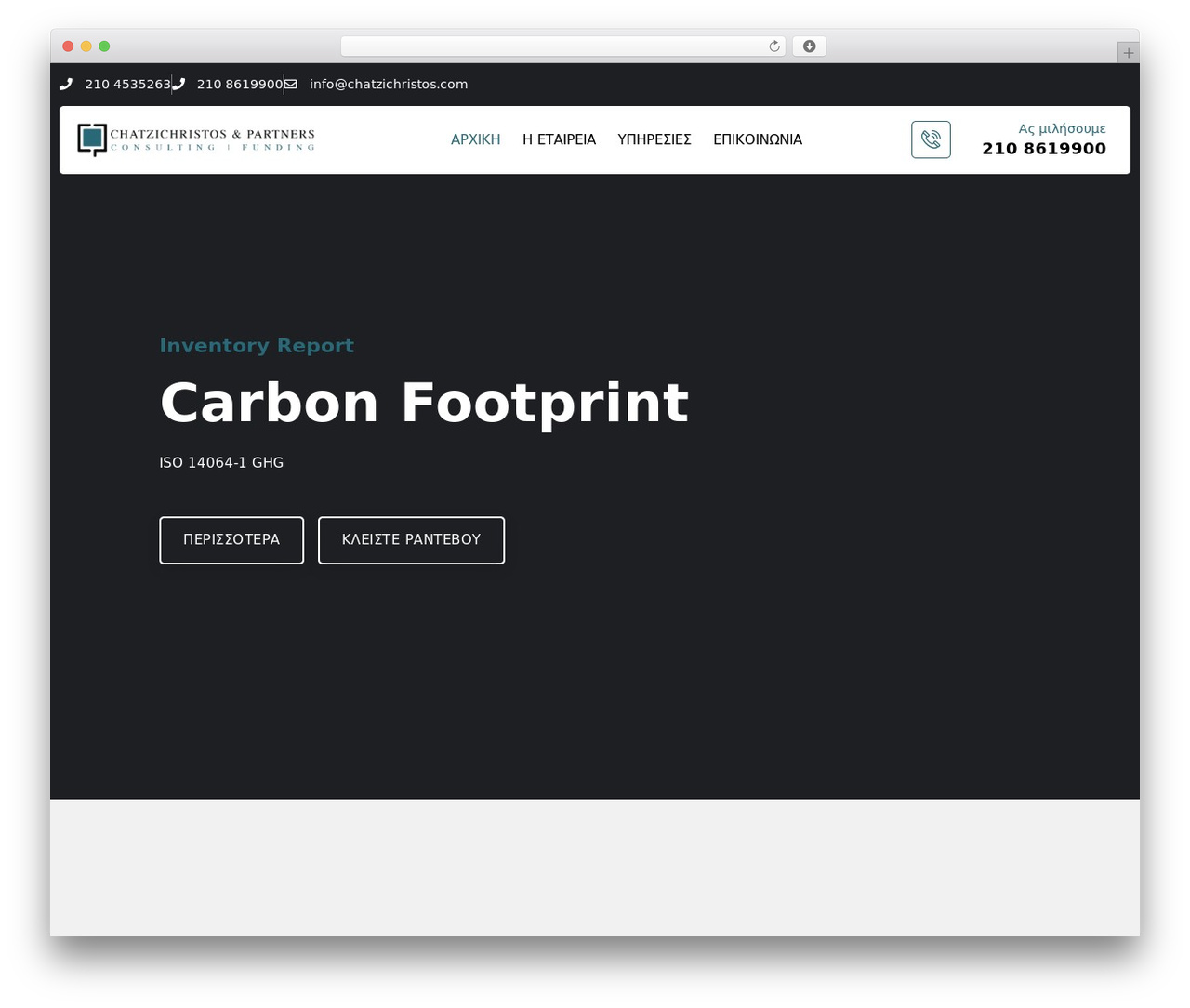The width and height of the screenshot is (1190, 1008).
Task: Email info@chatzichristos.com link
Action: [389, 85]
